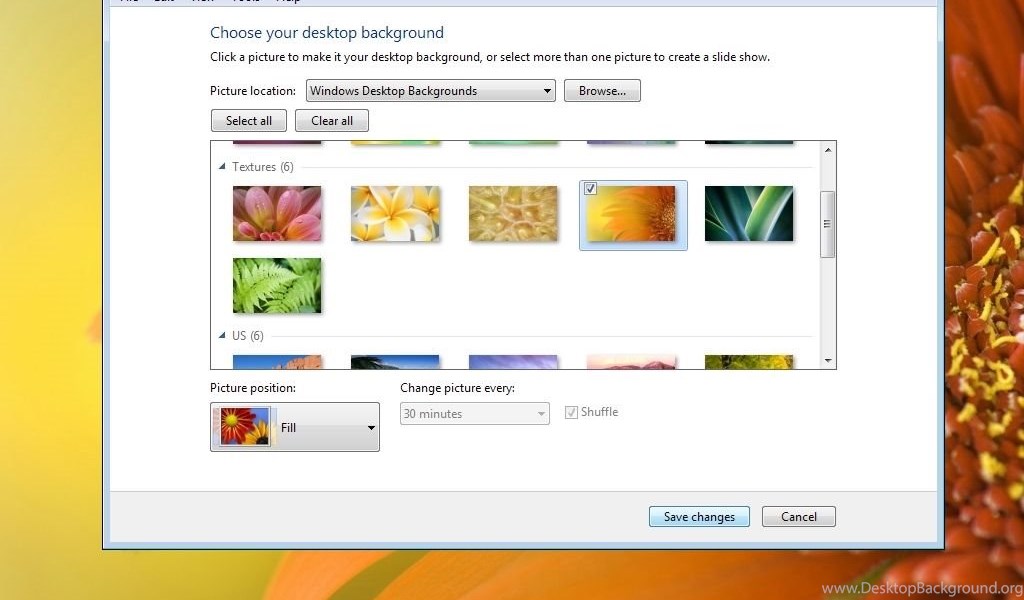Select the golden bubbles texture thumbnail
Viewport: 1024px width, 600px height.
[x=513, y=213]
